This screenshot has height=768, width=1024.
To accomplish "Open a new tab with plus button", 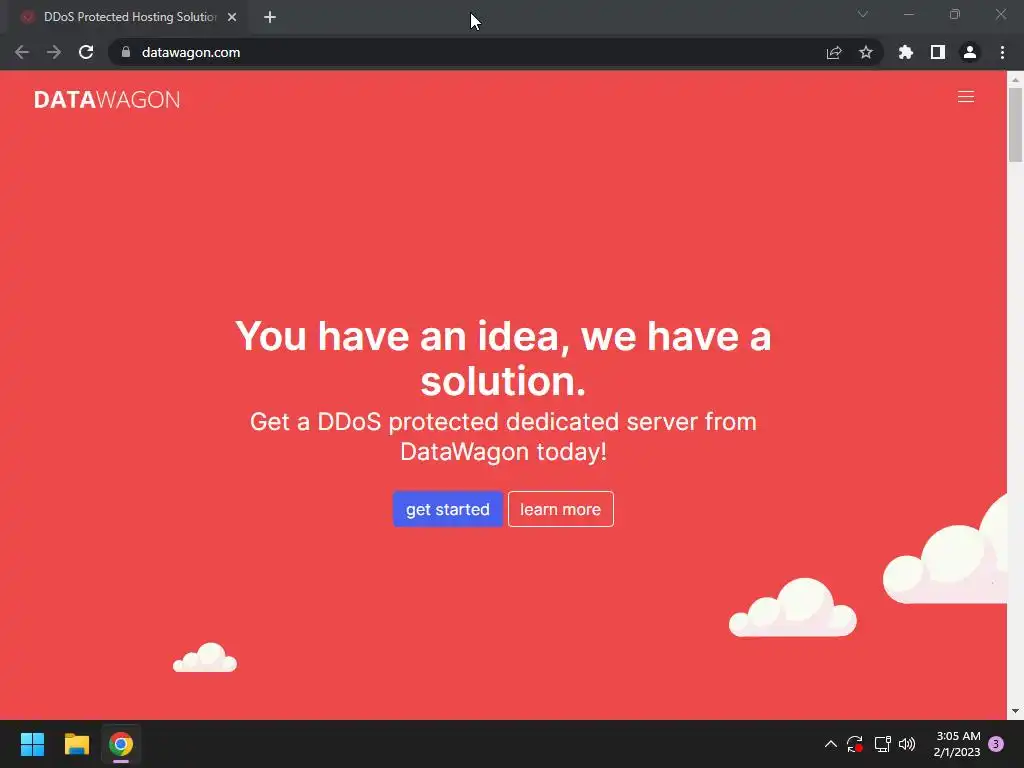I will coord(270,17).
